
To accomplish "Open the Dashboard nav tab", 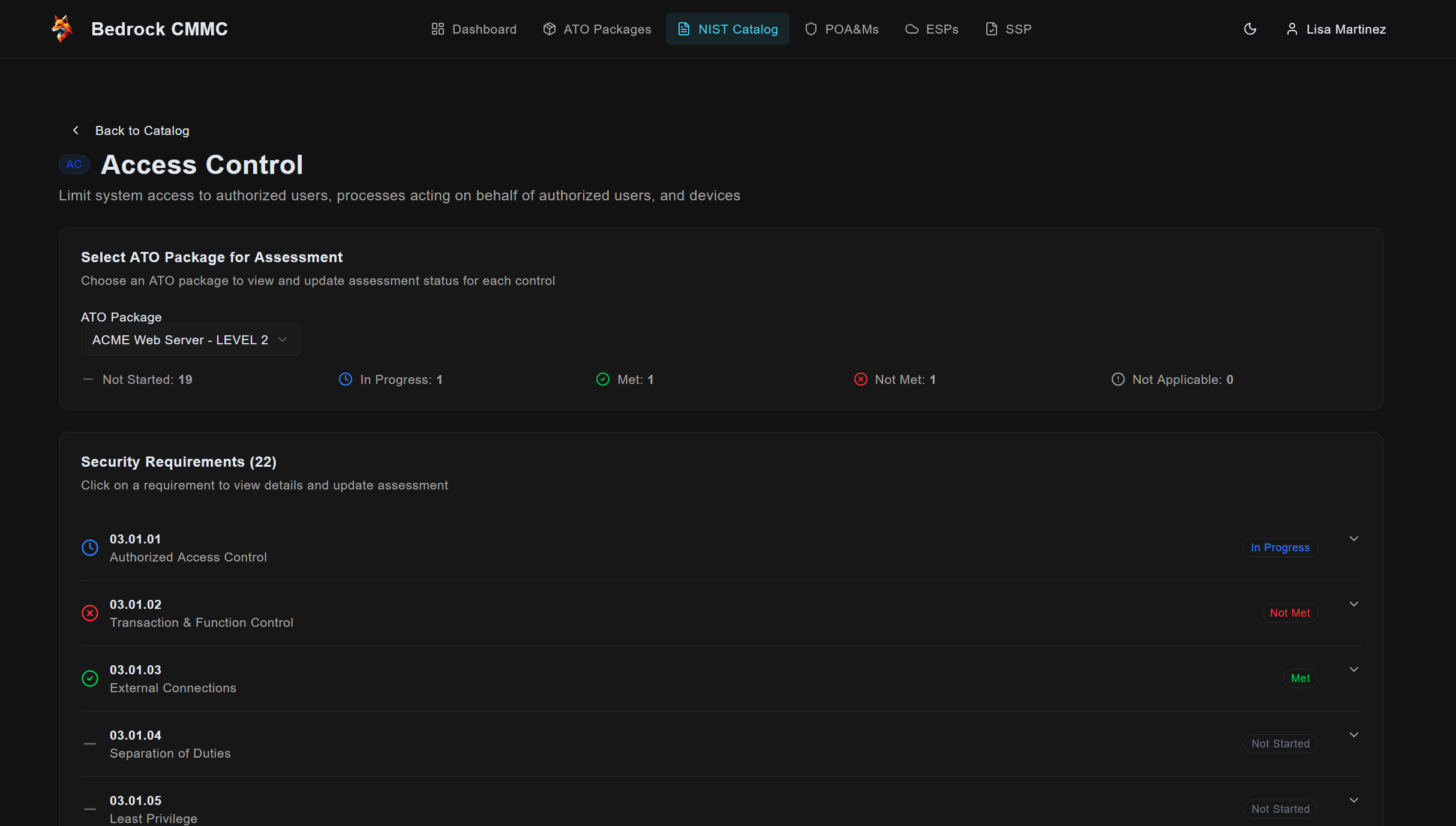I will click(x=473, y=29).
